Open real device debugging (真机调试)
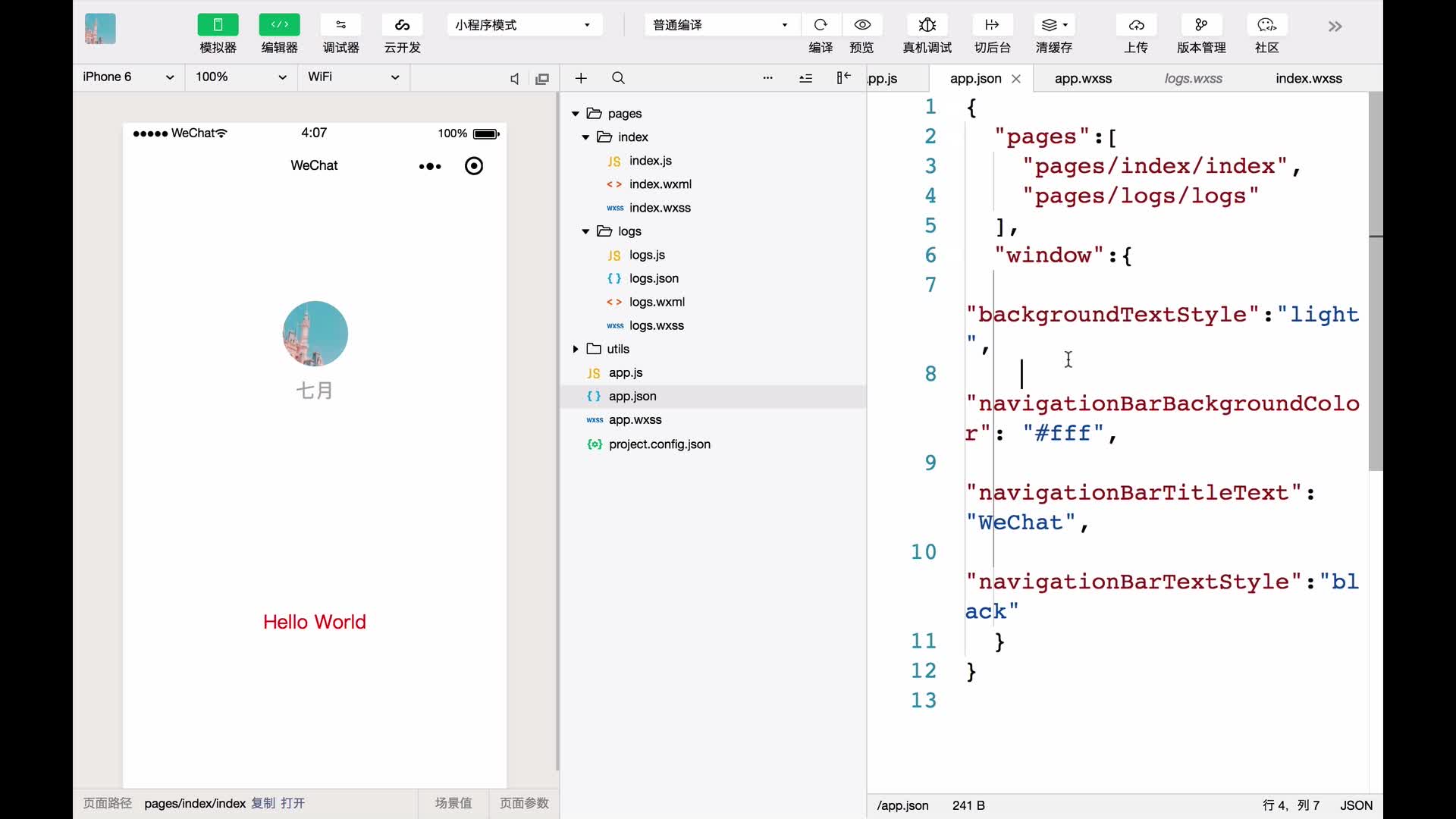The image size is (1456, 819). point(927,25)
